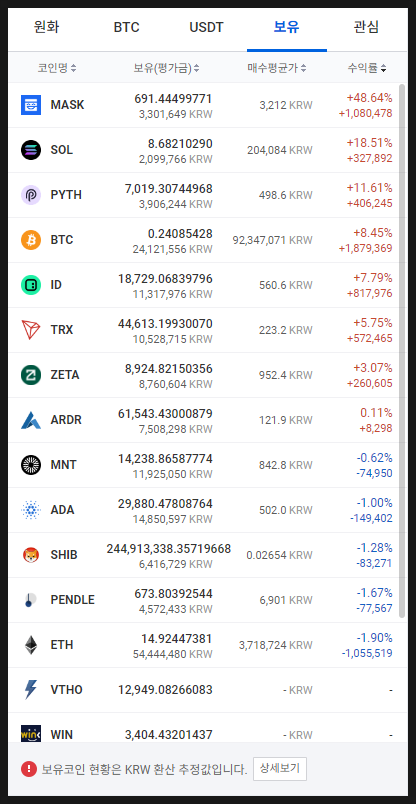Select the SOL coin logo
The height and width of the screenshot is (804, 416).
click(31, 150)
